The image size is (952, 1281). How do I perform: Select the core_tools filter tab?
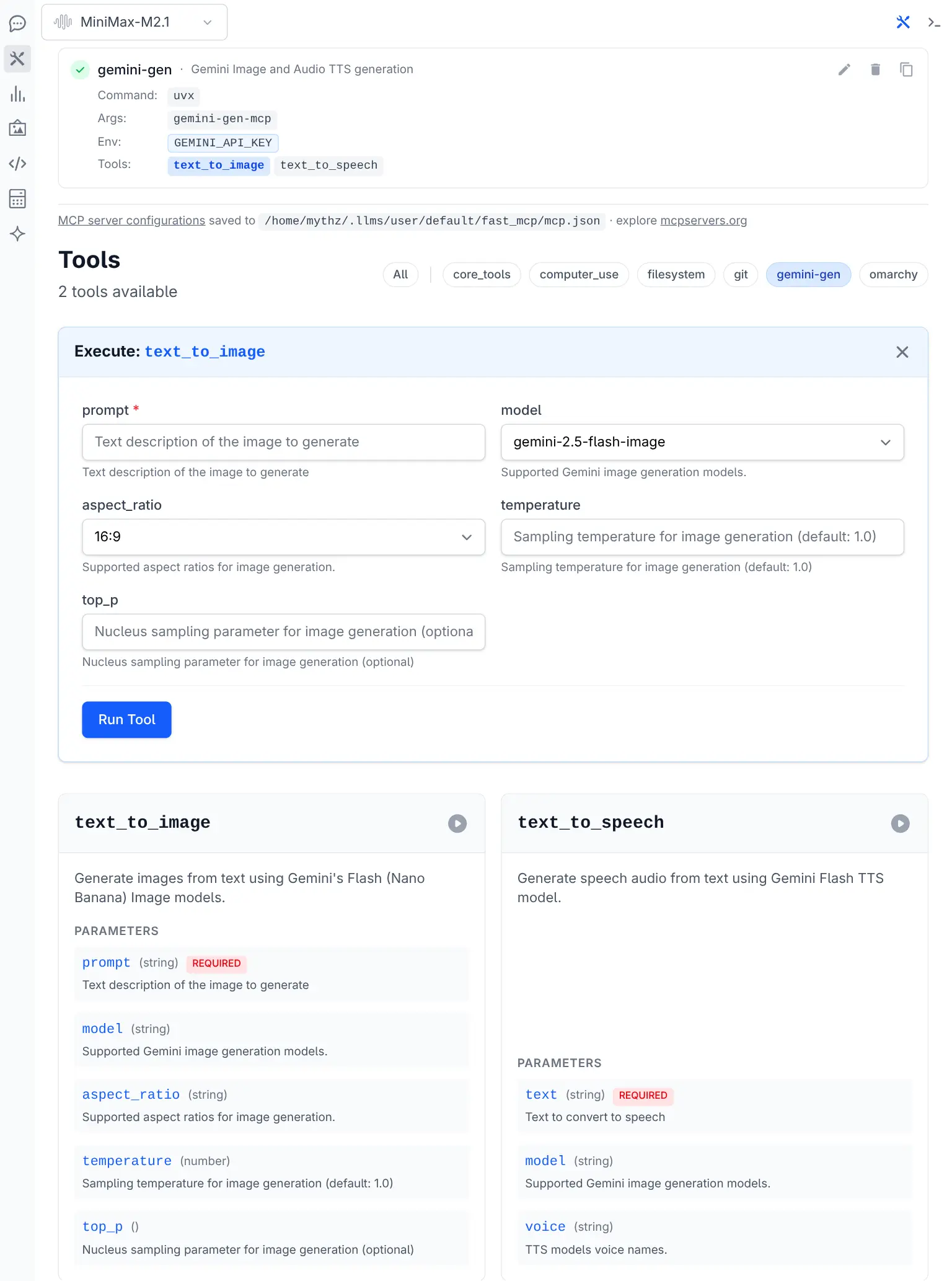[482, 275]
